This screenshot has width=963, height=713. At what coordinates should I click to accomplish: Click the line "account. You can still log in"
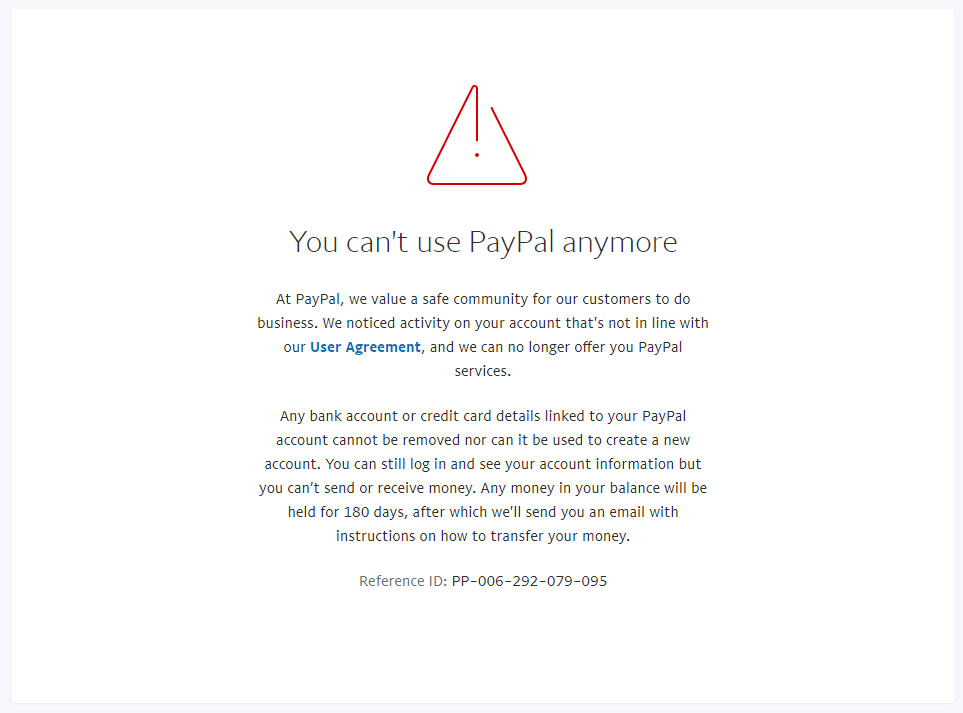tap(483, 464)
